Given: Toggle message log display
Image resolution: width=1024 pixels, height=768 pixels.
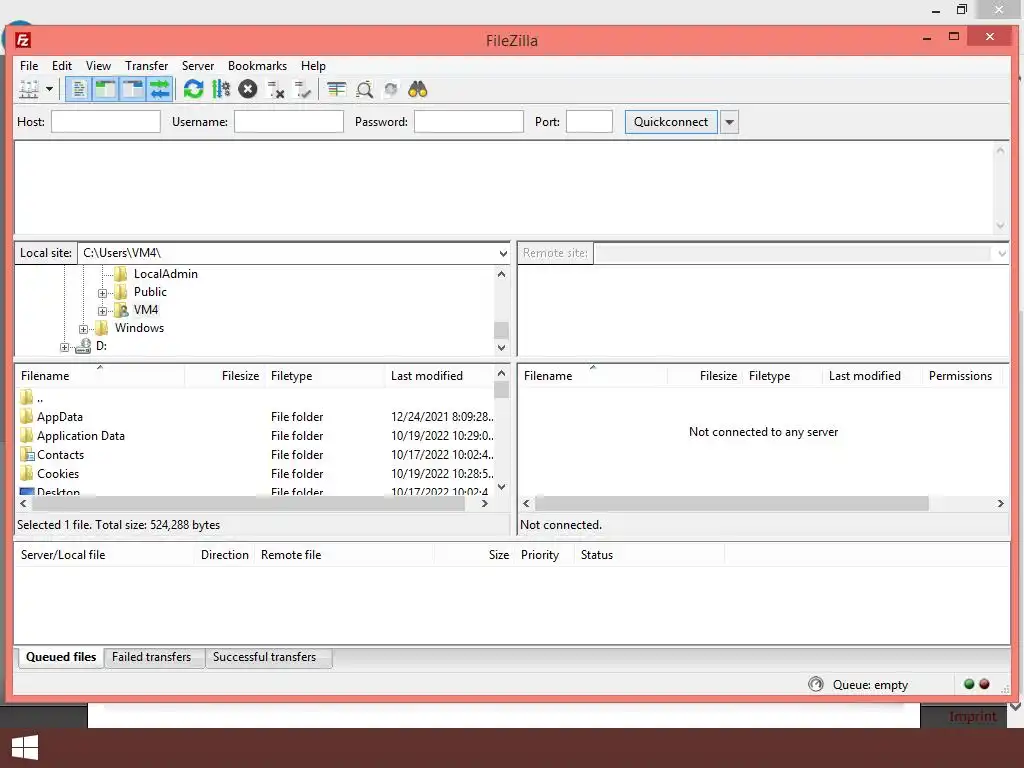Looking at the screenshot, I should coord(78,89).
